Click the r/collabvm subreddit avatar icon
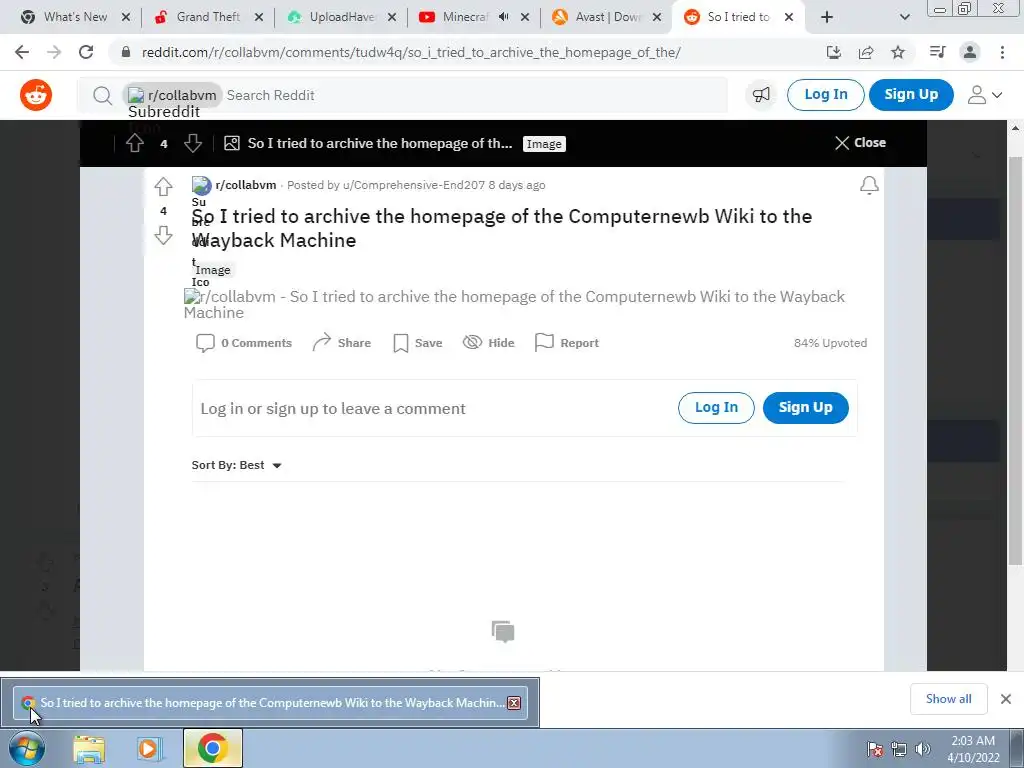This screenshot has width=1024, height=768. tap(202, 185)
